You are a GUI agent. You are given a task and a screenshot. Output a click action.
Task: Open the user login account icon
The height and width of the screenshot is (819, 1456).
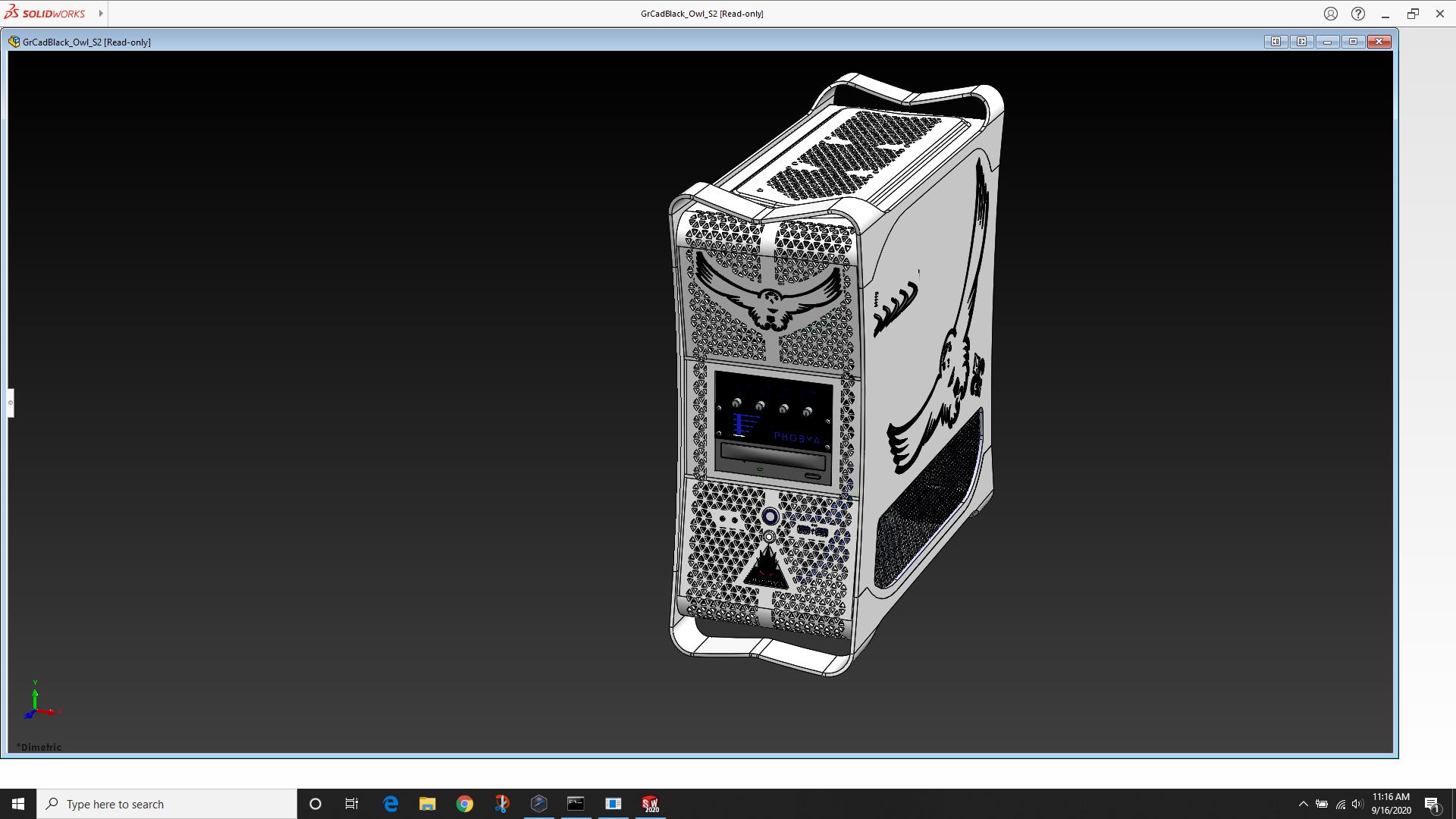point(1330,14)
